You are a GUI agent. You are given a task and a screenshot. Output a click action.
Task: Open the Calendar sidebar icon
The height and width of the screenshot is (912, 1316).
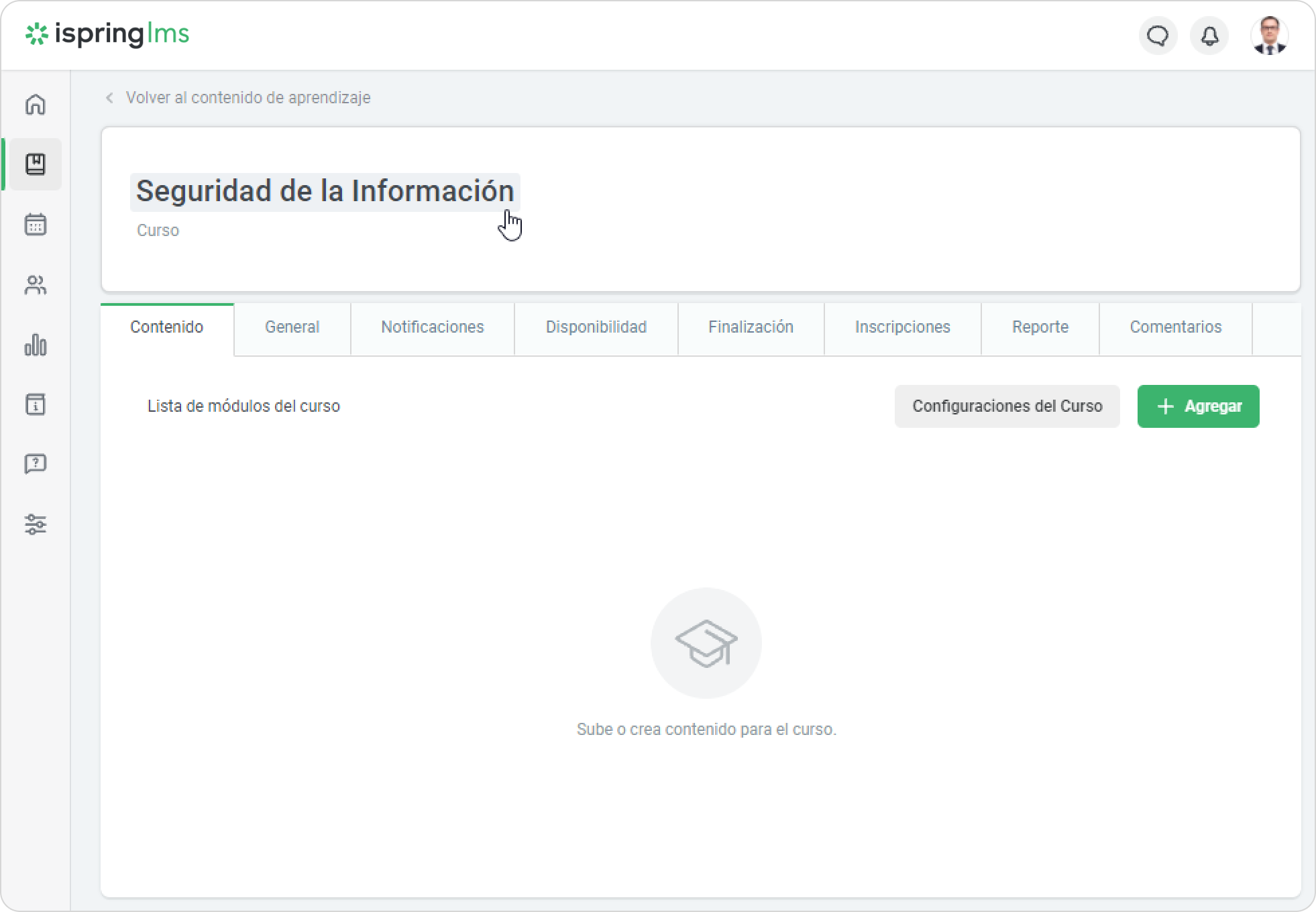pyautogui.click(x=36, y=225)
